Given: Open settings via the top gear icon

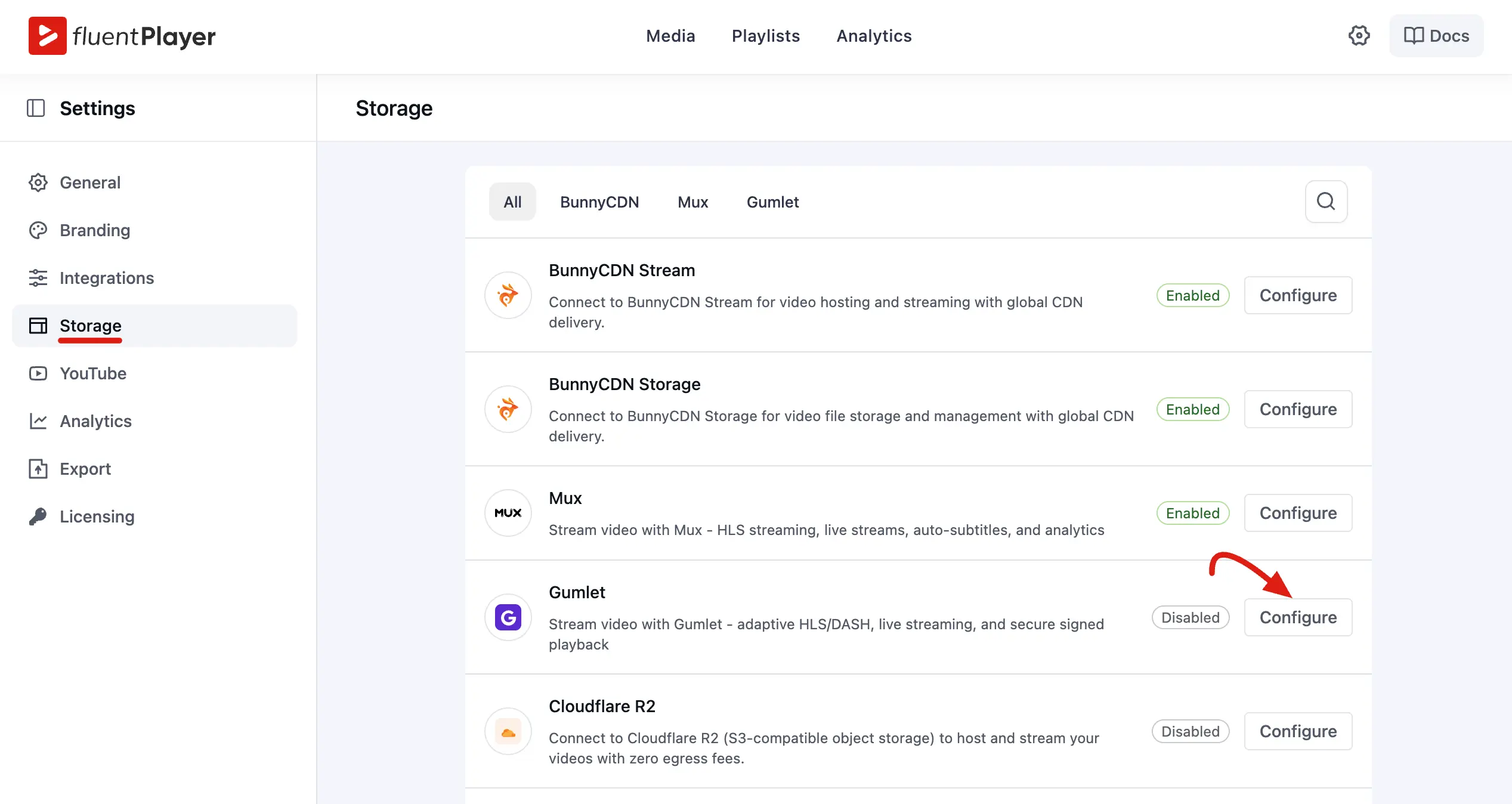Looking at the screenshot, I should click(x=1359, y=36).
